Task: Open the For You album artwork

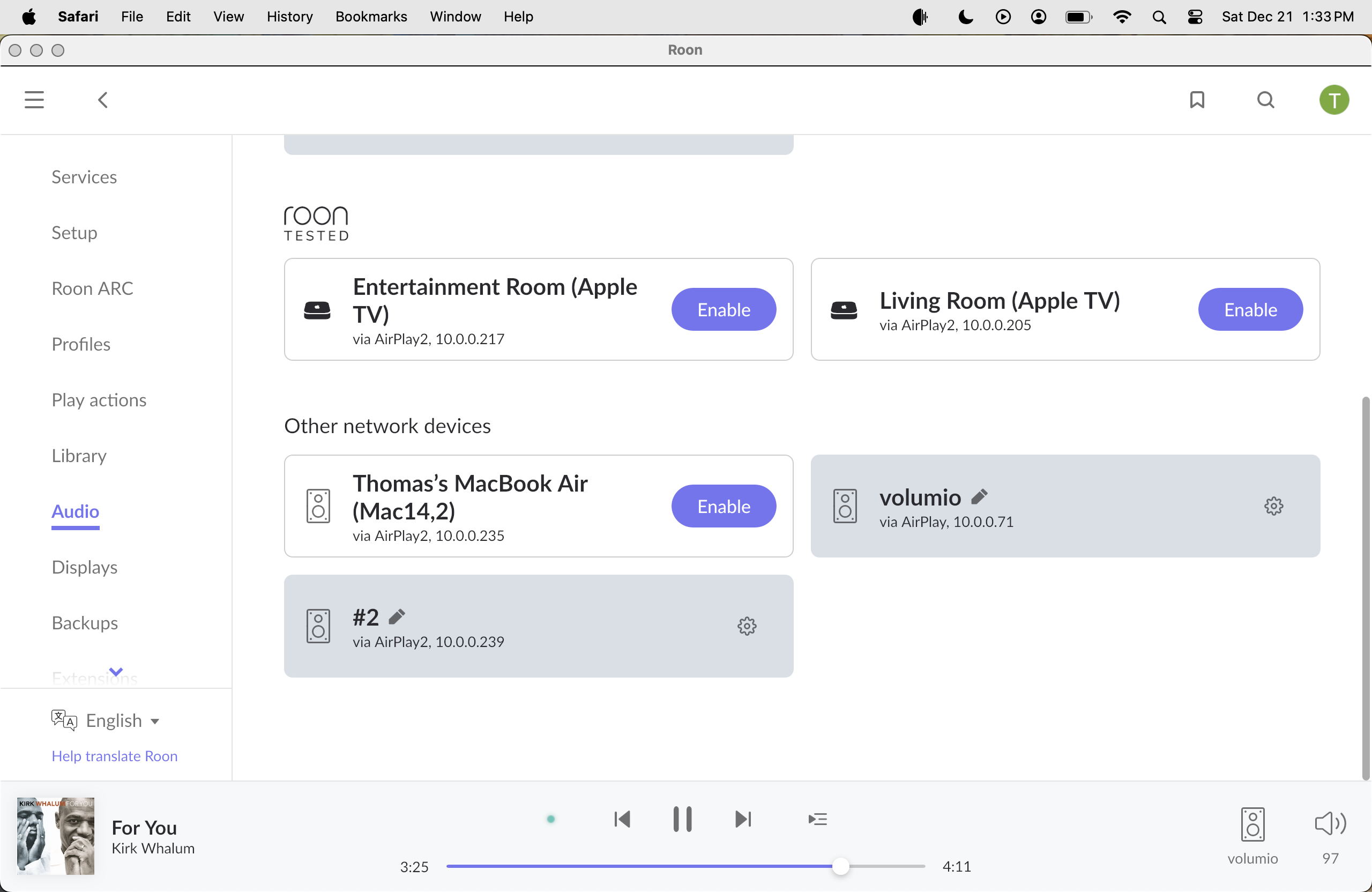Action: pos(55,836)
